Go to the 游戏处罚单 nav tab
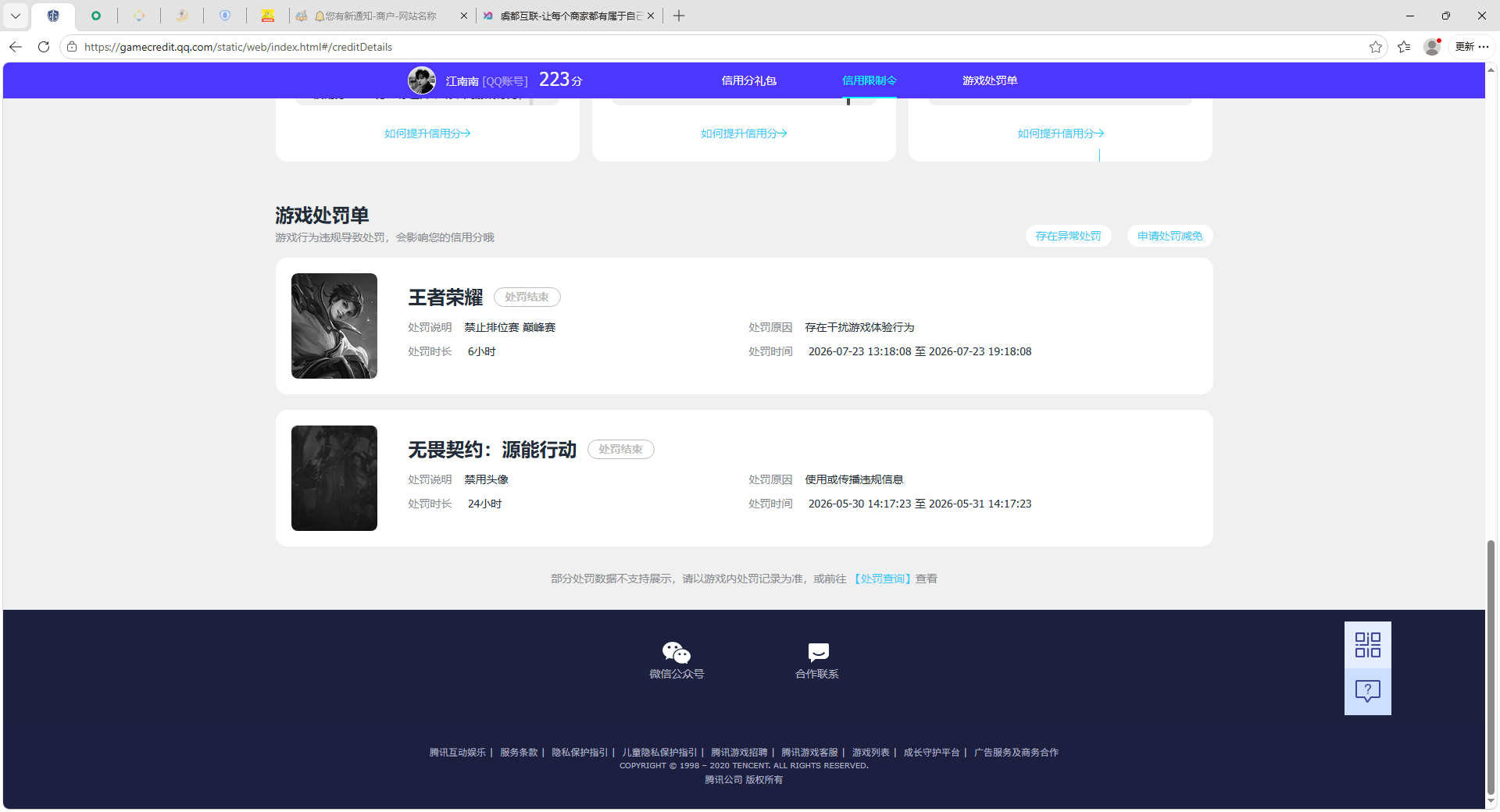The height and width of the screenshot is (812, 1500). point(990,80)
